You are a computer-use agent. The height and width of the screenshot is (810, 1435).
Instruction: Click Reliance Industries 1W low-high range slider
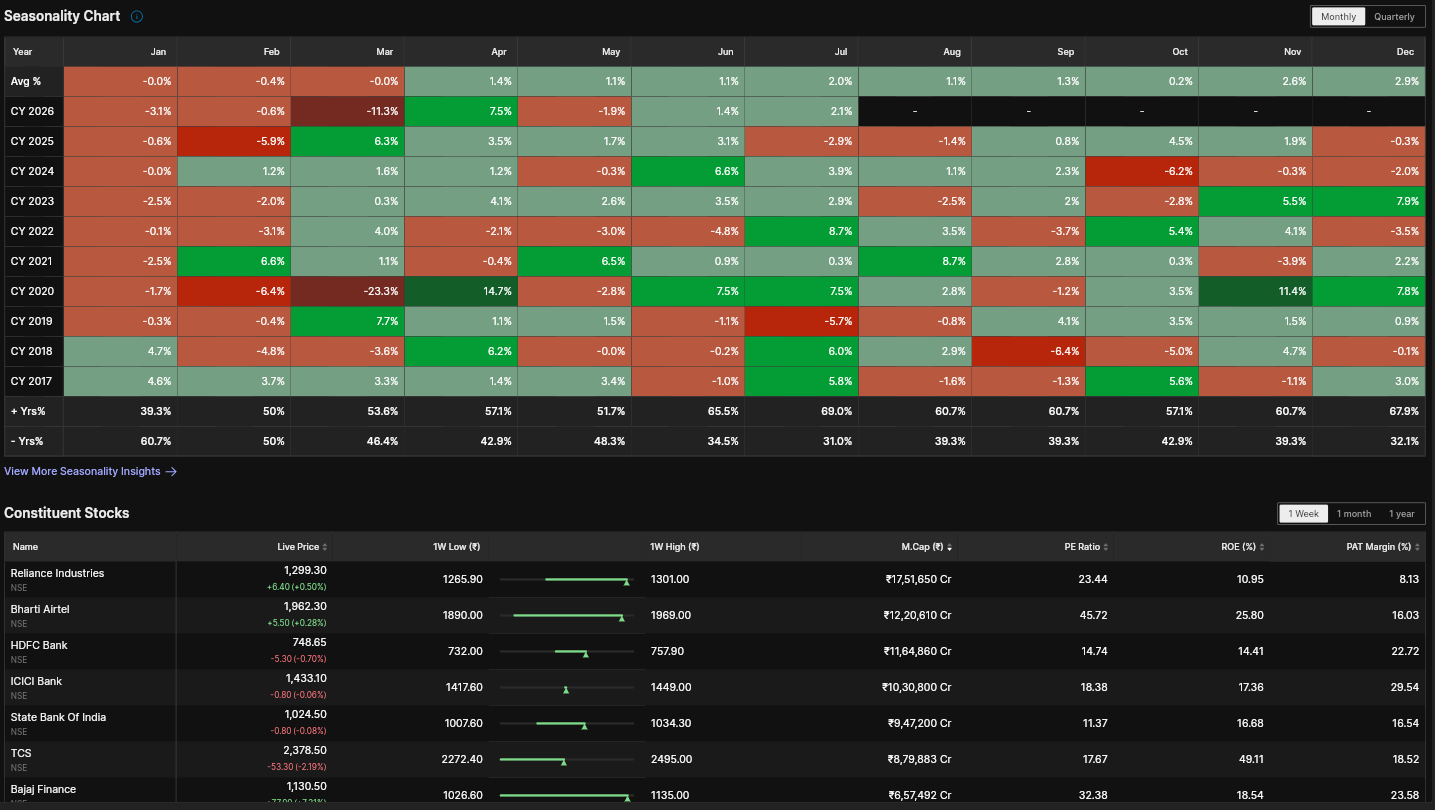pos(566,579)
